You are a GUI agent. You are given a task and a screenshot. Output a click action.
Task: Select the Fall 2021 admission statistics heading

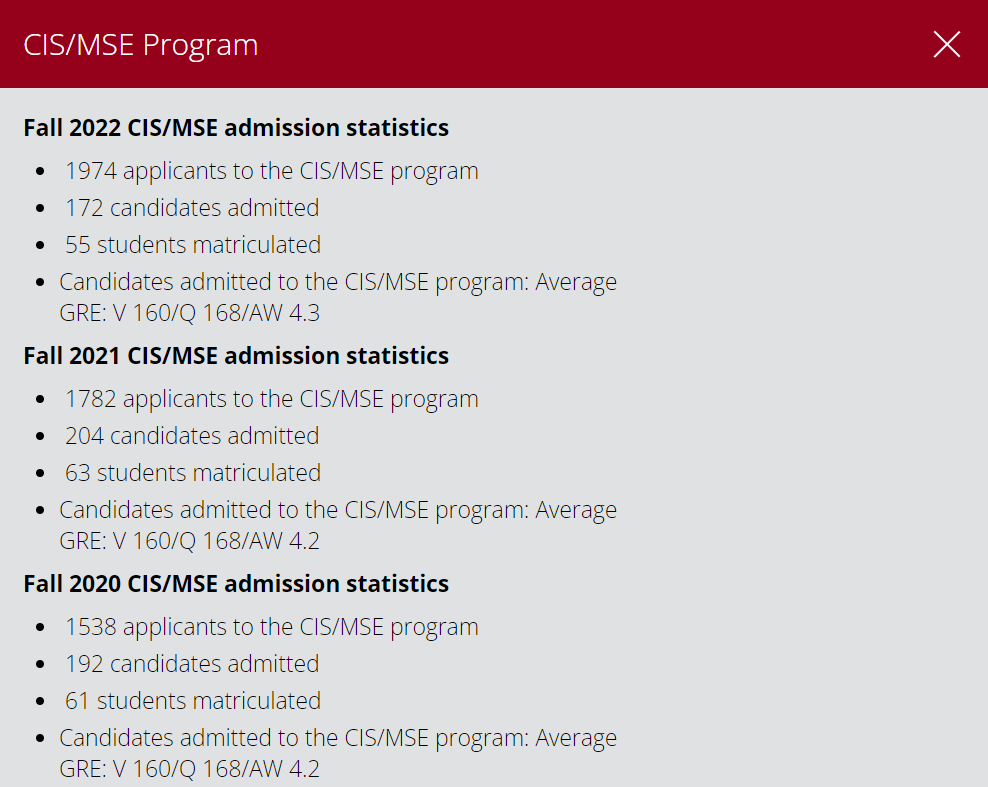(x=236, y=356)
